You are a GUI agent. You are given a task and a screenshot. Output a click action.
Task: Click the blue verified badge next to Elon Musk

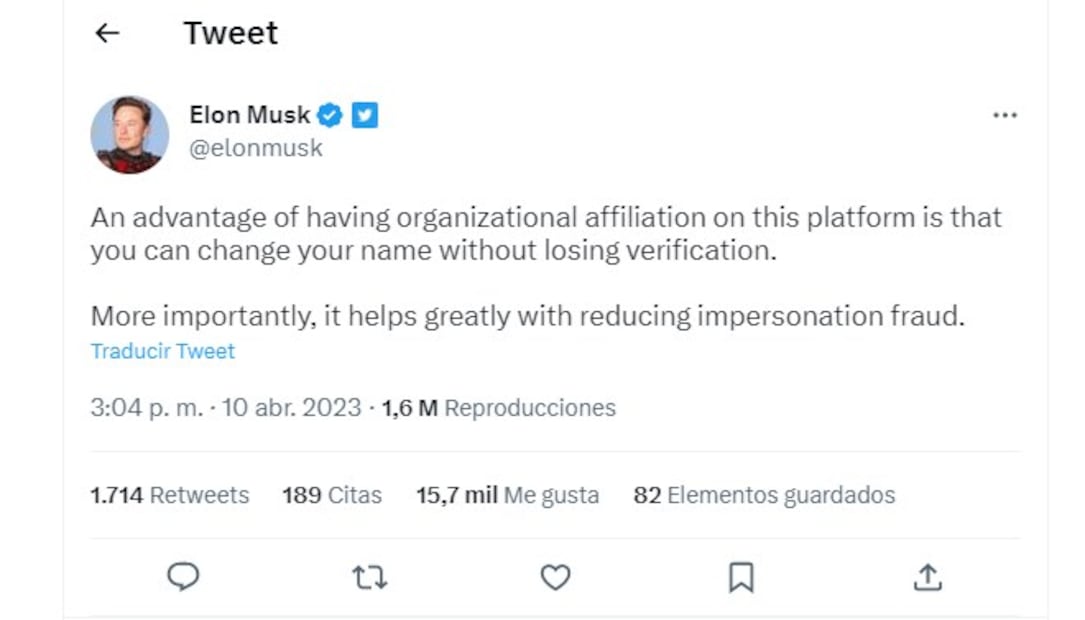[x=330, y=114]
